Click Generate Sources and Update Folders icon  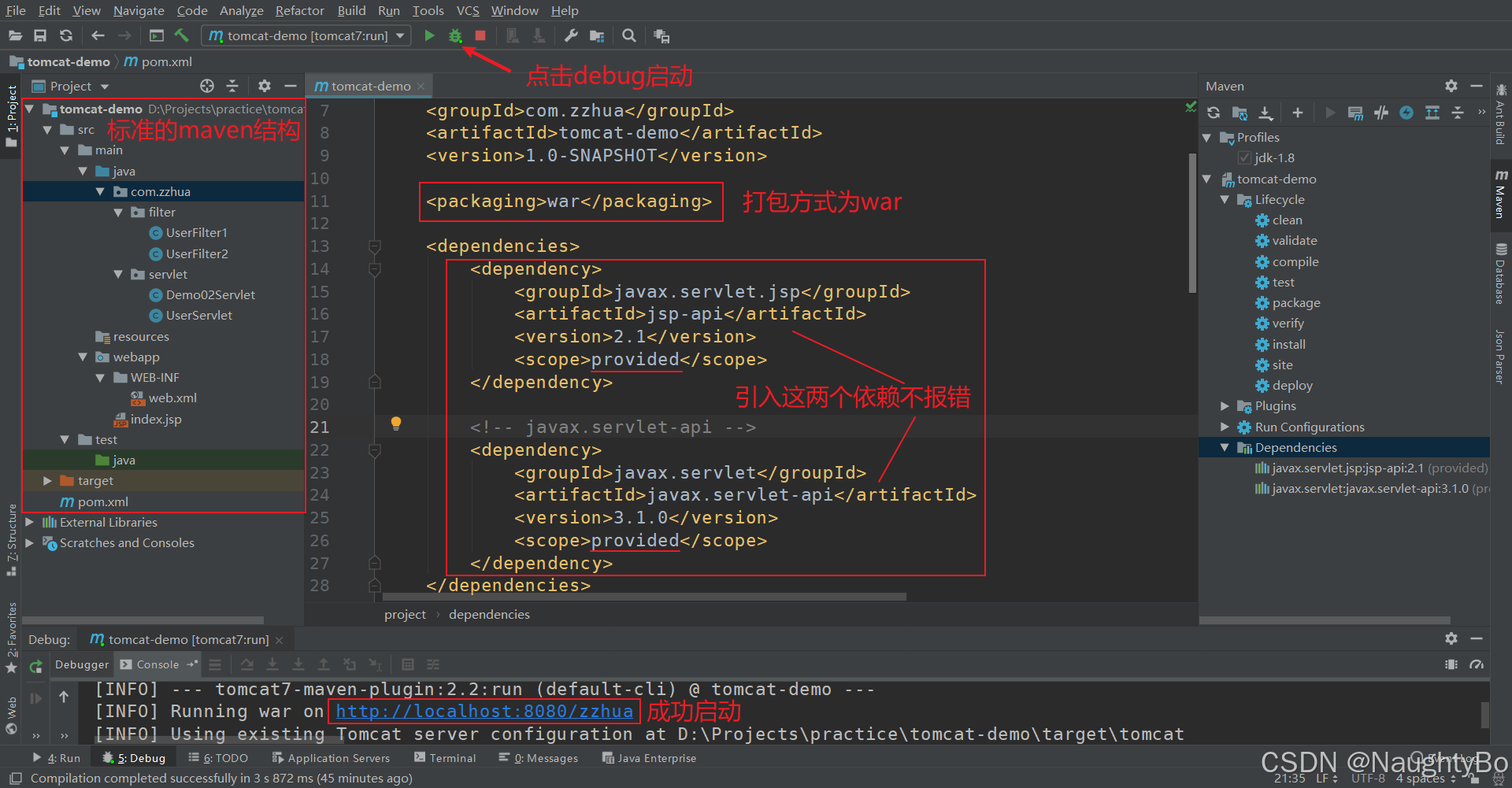click(1240, 113)
